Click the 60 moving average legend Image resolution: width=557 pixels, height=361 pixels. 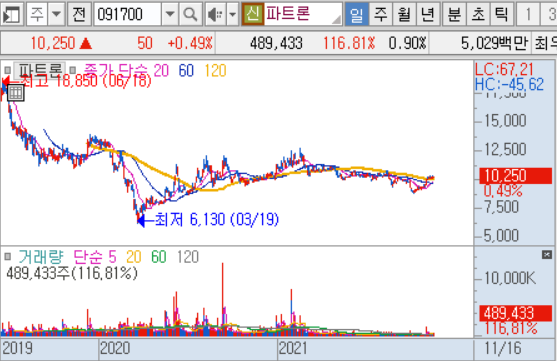(x=186, y=71)
